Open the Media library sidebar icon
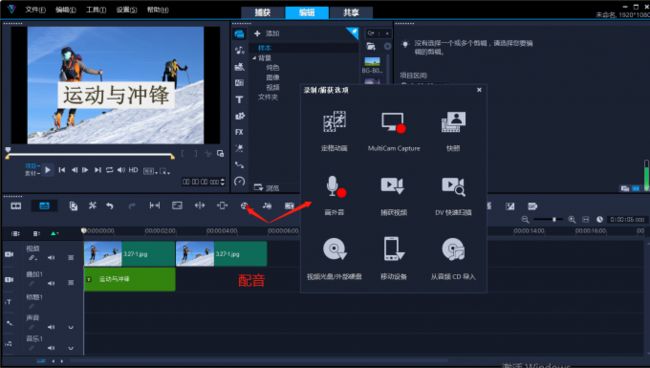This screenshot has width=650, height=368. tap(239, 34)
